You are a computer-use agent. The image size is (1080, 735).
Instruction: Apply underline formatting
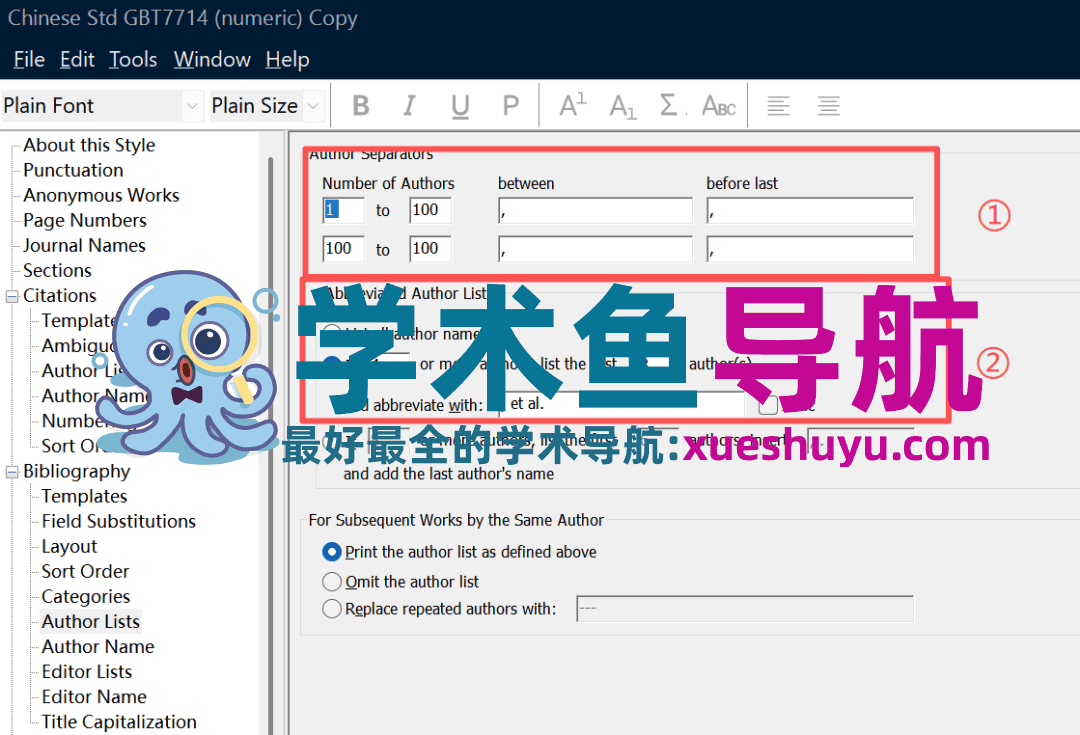click(460, 104)
